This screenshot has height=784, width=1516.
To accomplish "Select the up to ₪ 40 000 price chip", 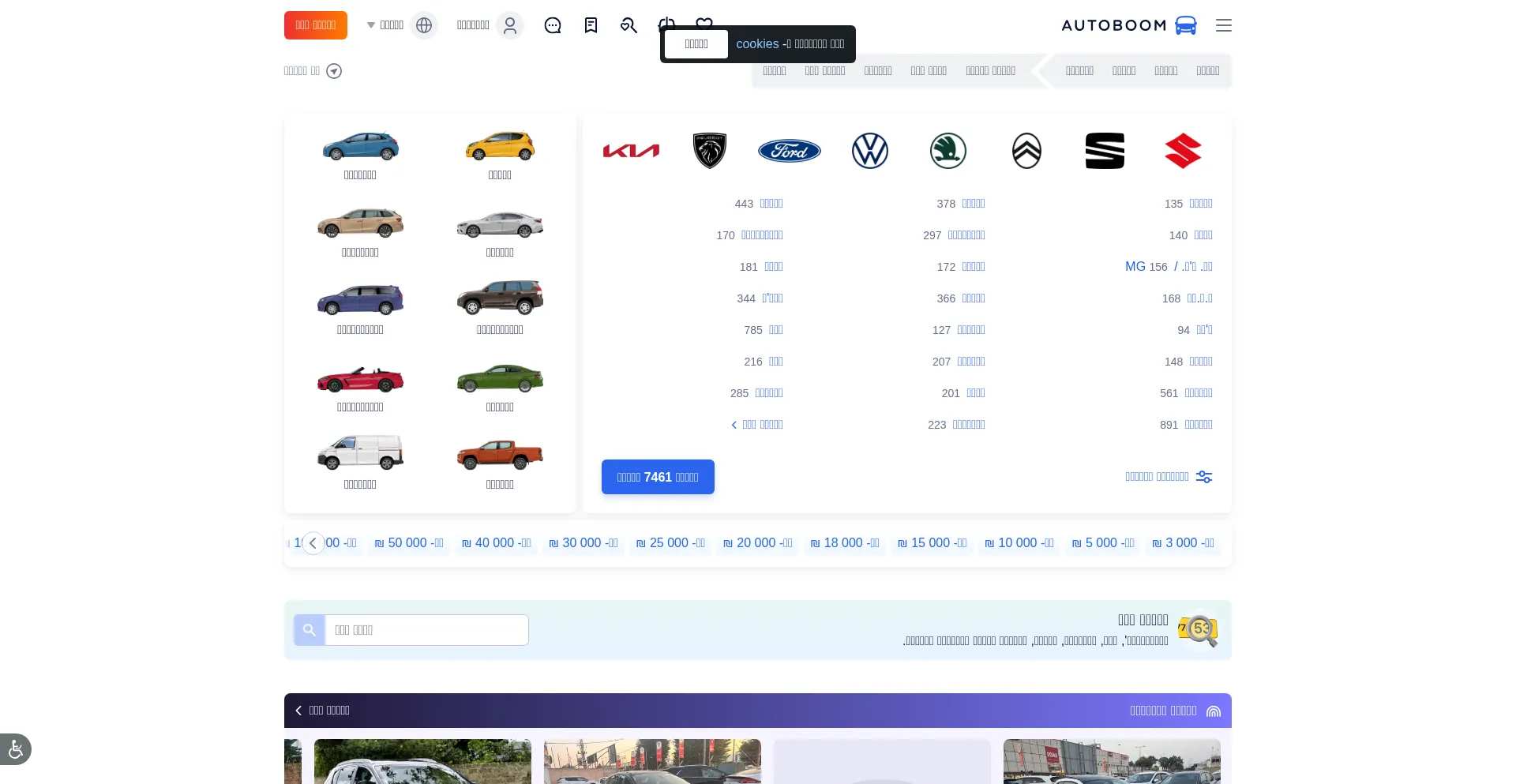I will pos(497,543).
